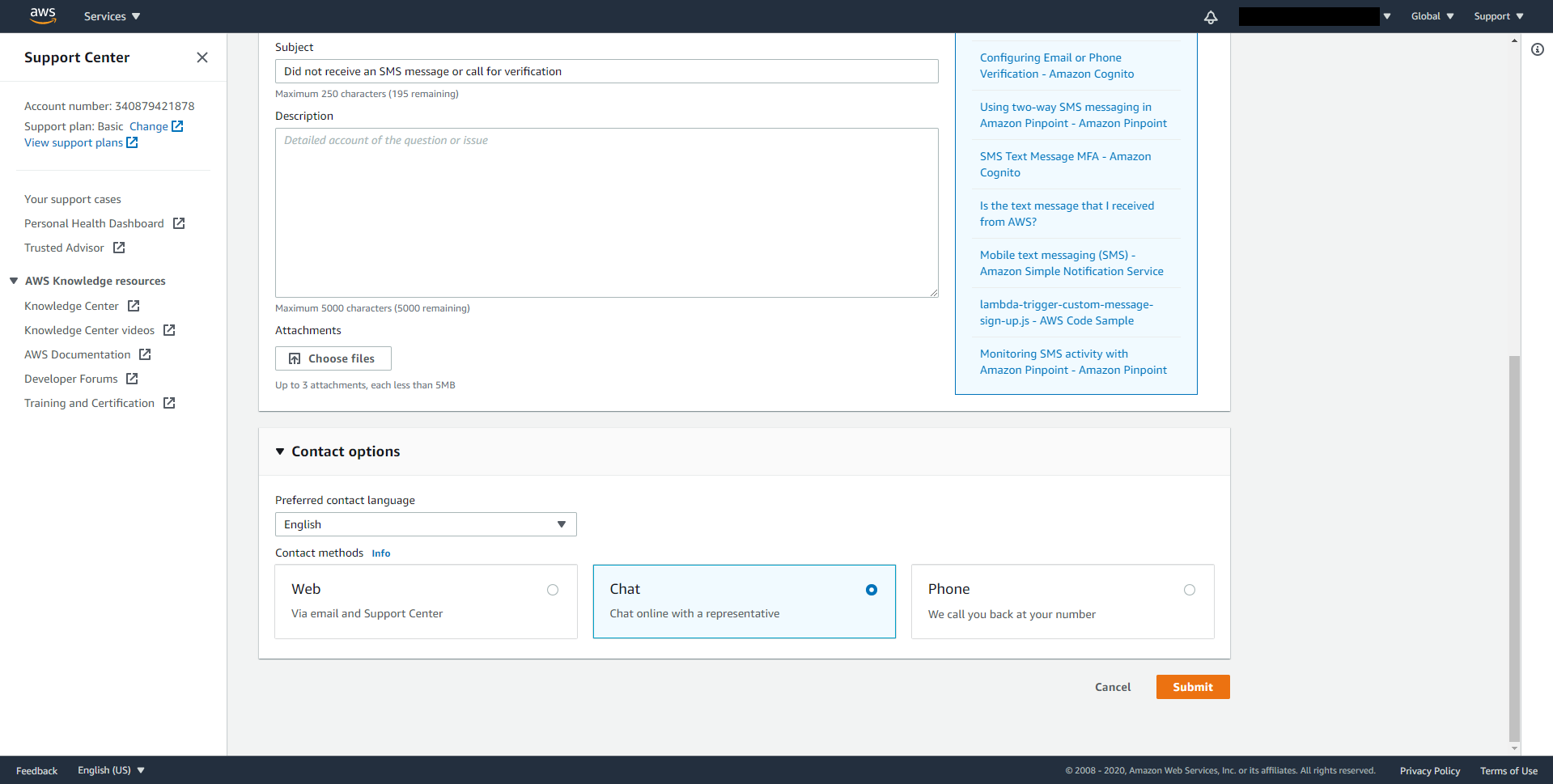
Task: Open Training and Certification link
Action: click(89, 403)
